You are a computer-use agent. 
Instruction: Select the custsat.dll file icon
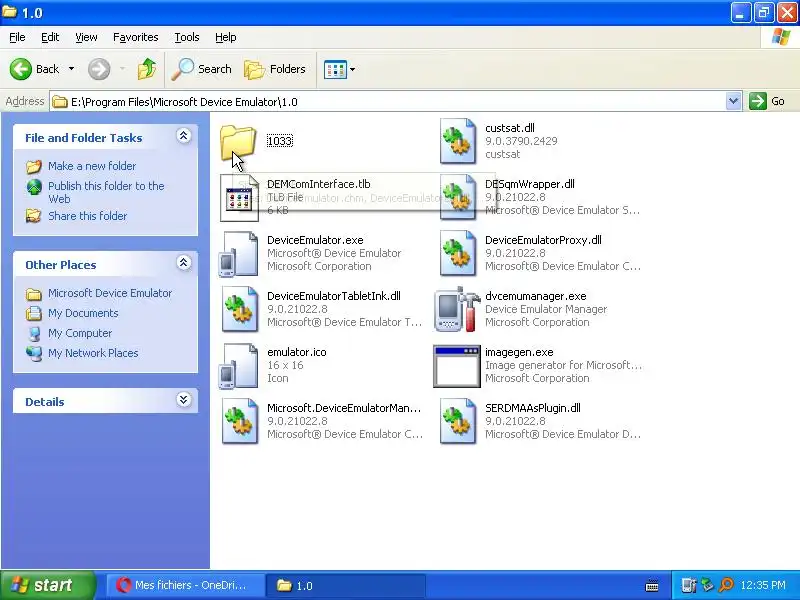(x=458, y=141)
